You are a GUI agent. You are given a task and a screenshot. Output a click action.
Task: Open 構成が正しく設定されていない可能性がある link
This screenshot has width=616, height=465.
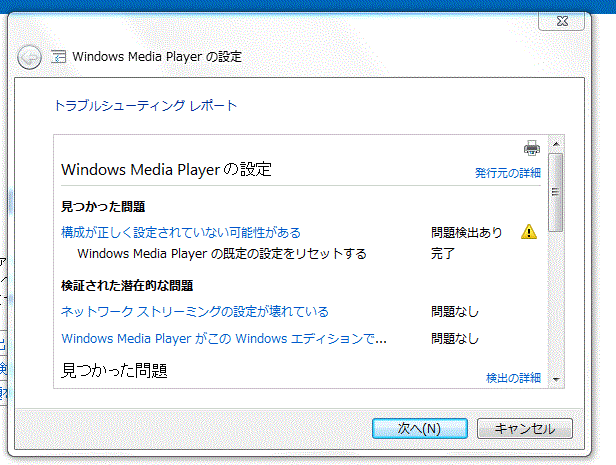click(181, 232)
